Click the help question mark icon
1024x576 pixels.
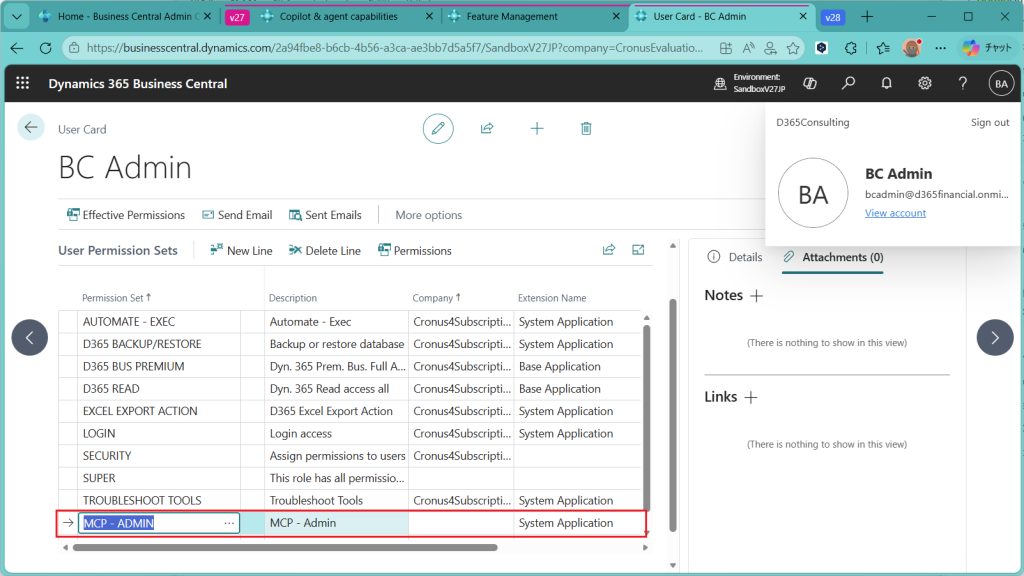(962, 84)
